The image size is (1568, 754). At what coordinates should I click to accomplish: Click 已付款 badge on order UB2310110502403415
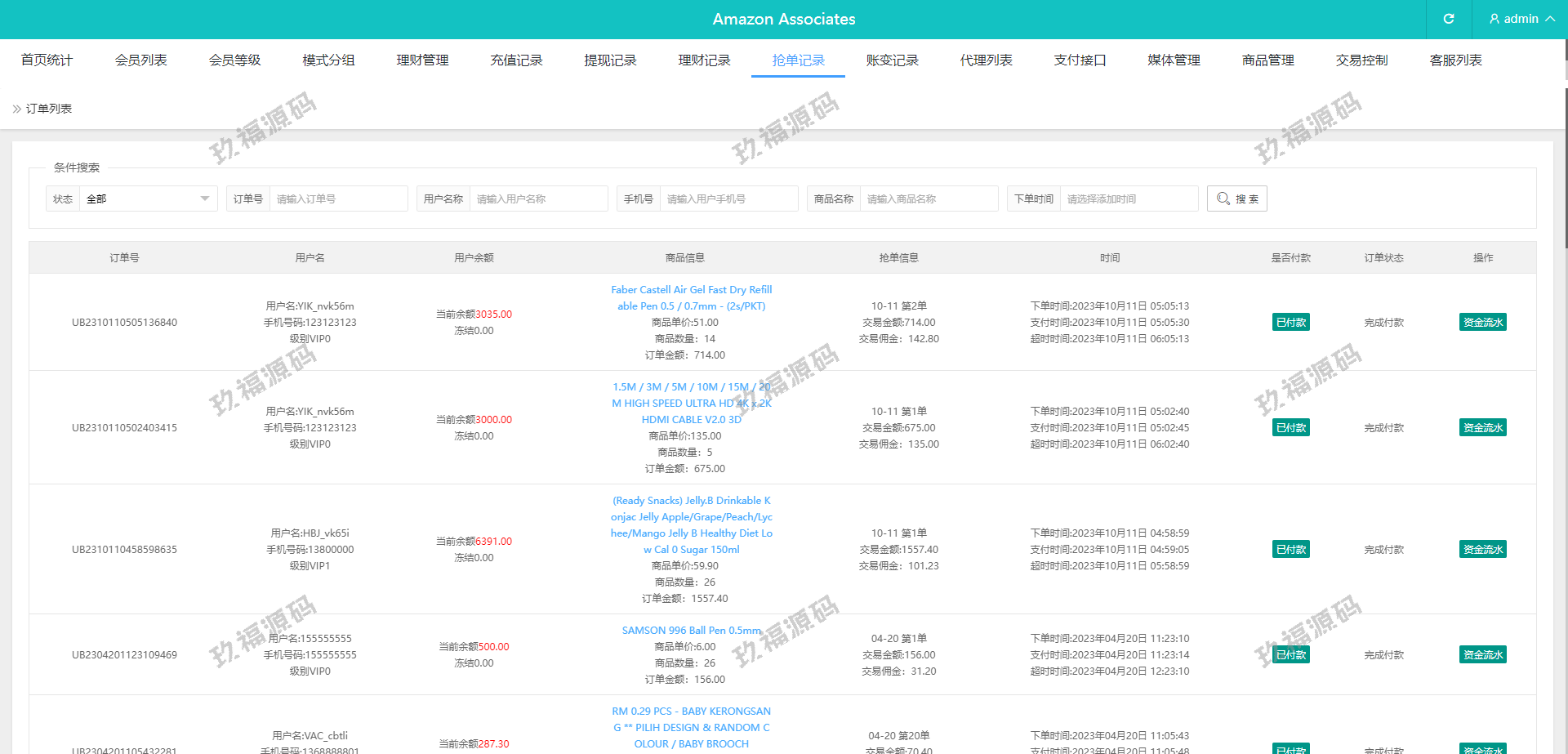[x=1290, y=427]
